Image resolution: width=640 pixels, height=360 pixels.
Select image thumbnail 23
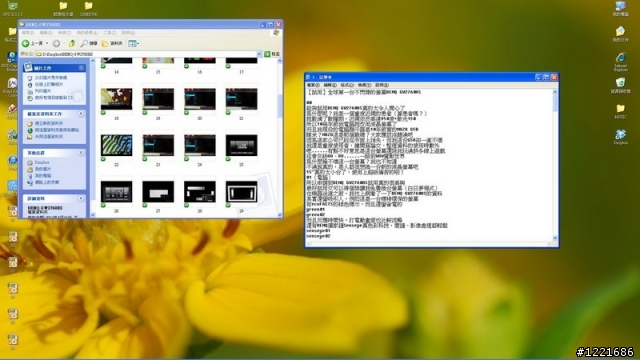(x=158, y=145)
